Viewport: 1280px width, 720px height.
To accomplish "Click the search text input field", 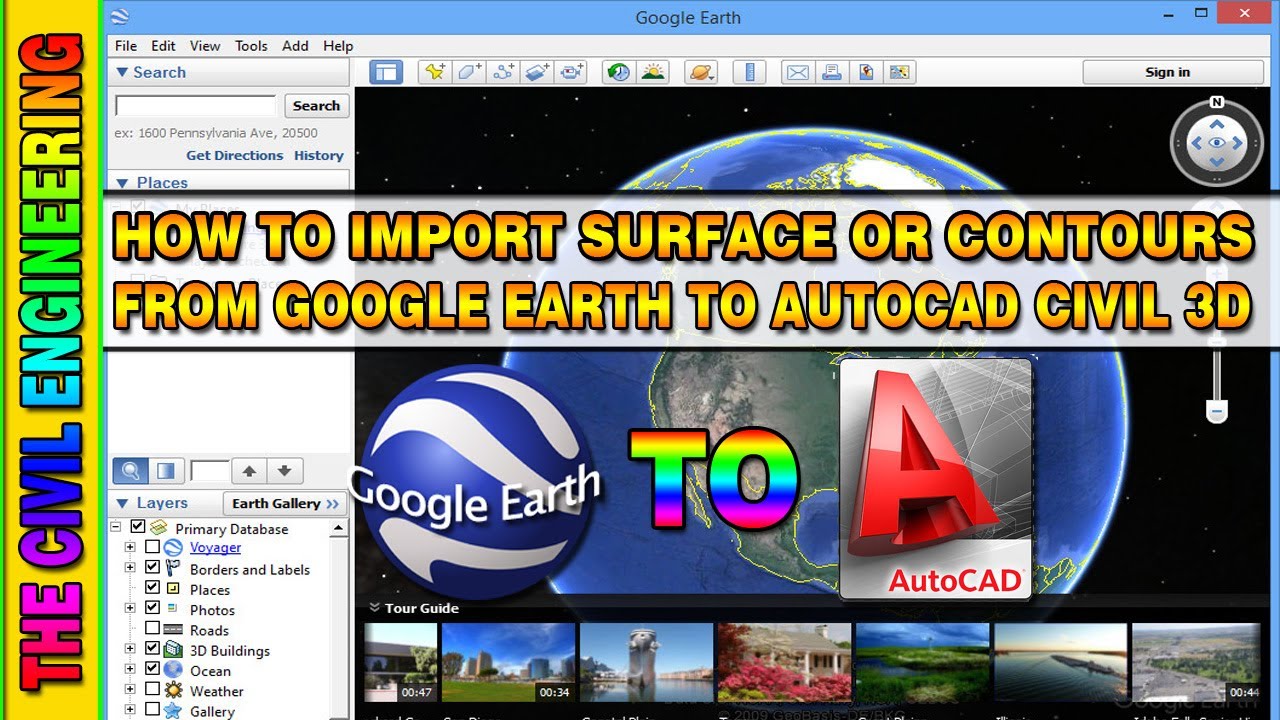I will [x=196, y=106].
